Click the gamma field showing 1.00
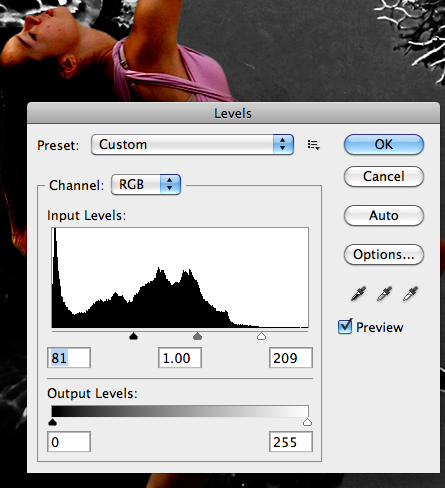 [x=180, y=358]
